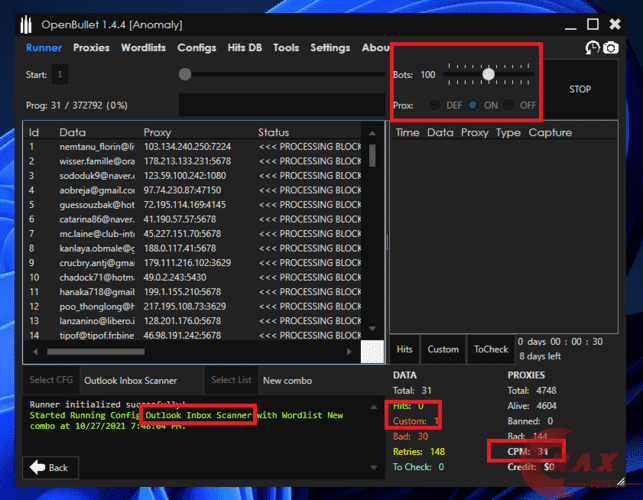Open the Proxies tab
Screen dimensions: 643x500
click(x=91, y=47)
